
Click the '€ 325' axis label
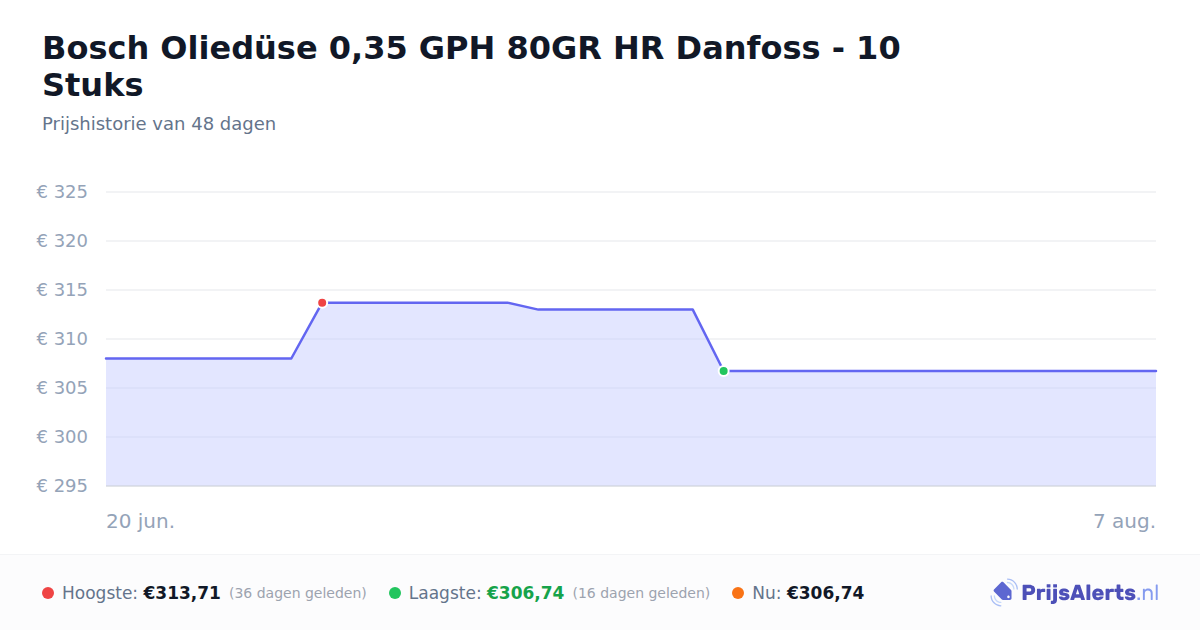62,192
